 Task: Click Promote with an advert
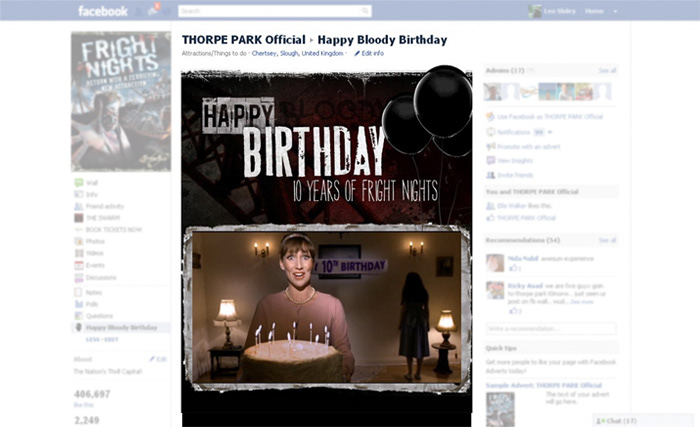pos(529,147)
